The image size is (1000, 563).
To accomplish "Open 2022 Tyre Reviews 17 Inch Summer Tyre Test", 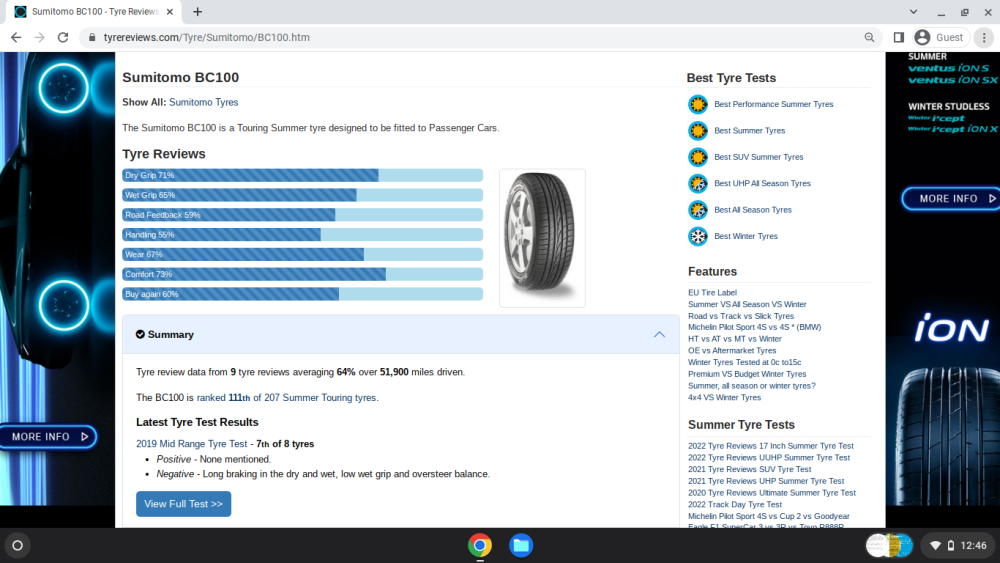I will [770, 446].
